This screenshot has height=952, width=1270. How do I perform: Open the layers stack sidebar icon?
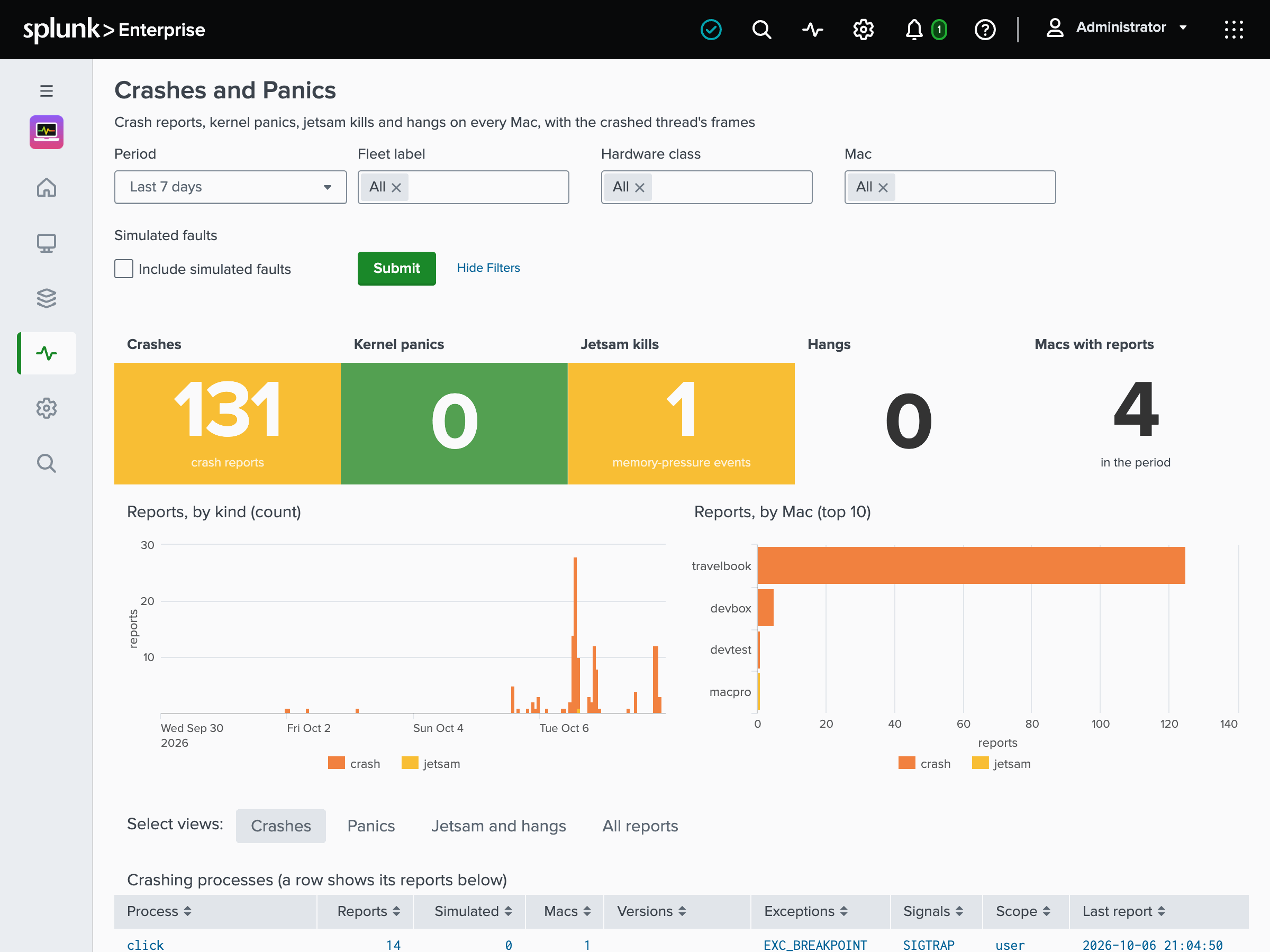(x=47, y=298)
